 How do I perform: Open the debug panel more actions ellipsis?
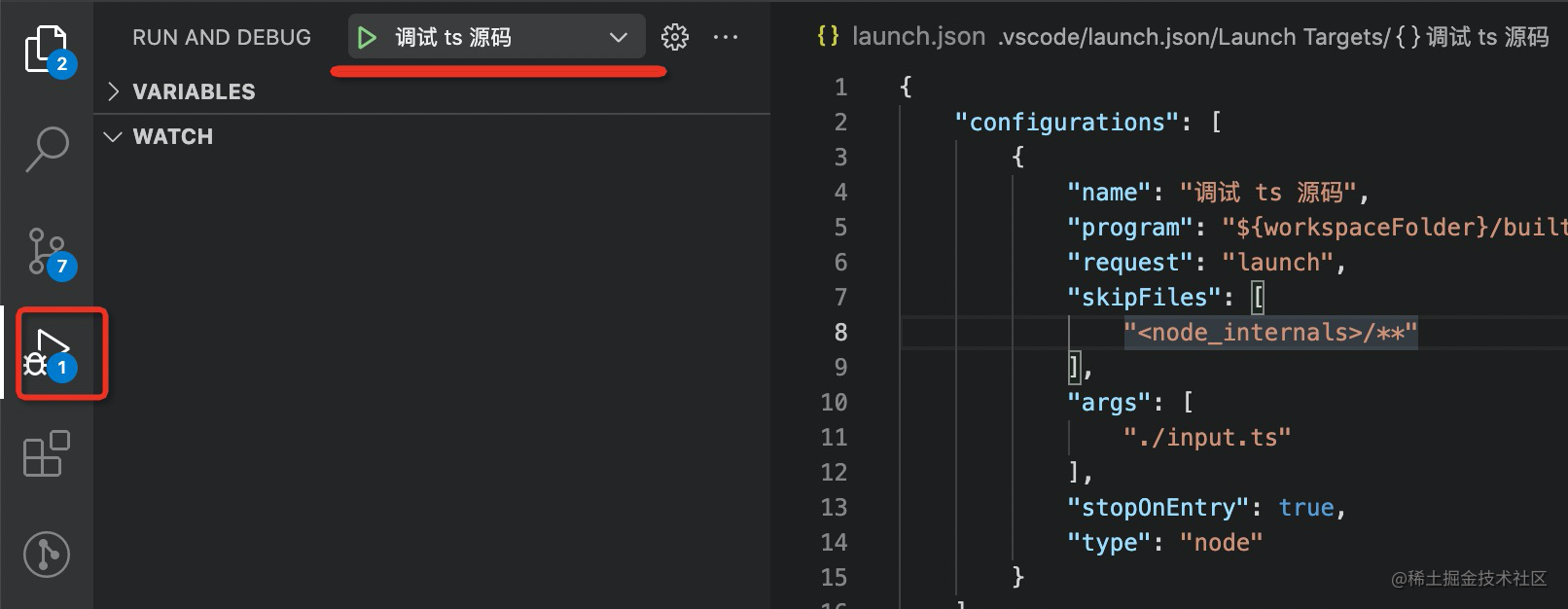click(726, 38)
